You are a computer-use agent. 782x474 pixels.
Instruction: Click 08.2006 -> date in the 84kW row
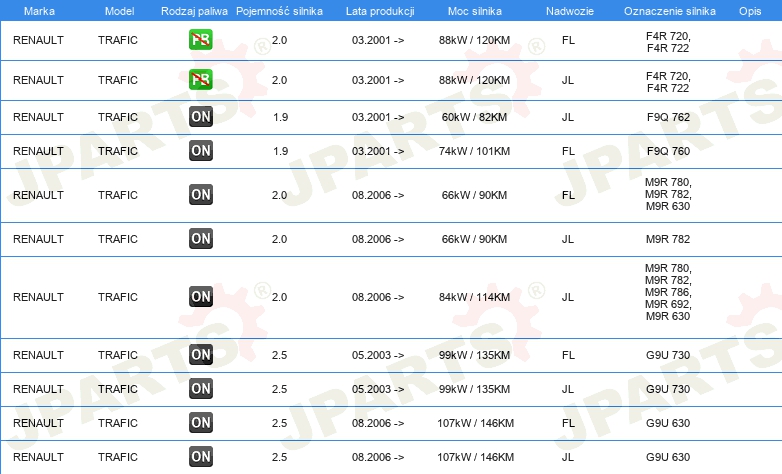[378, 297]
